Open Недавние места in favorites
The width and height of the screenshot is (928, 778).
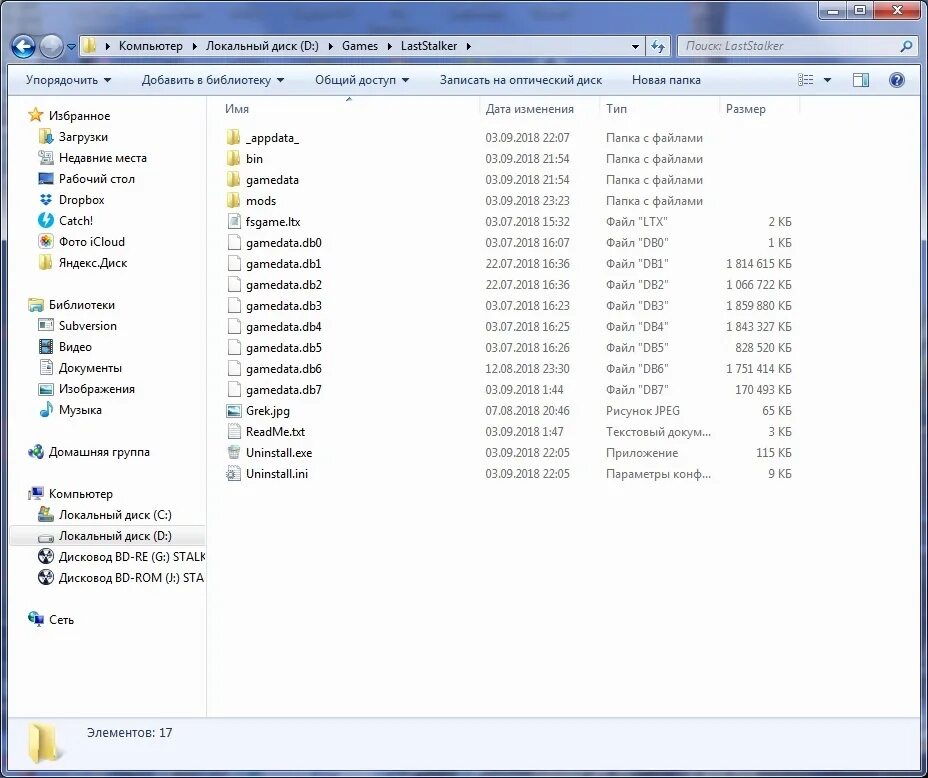coord(102,158)
